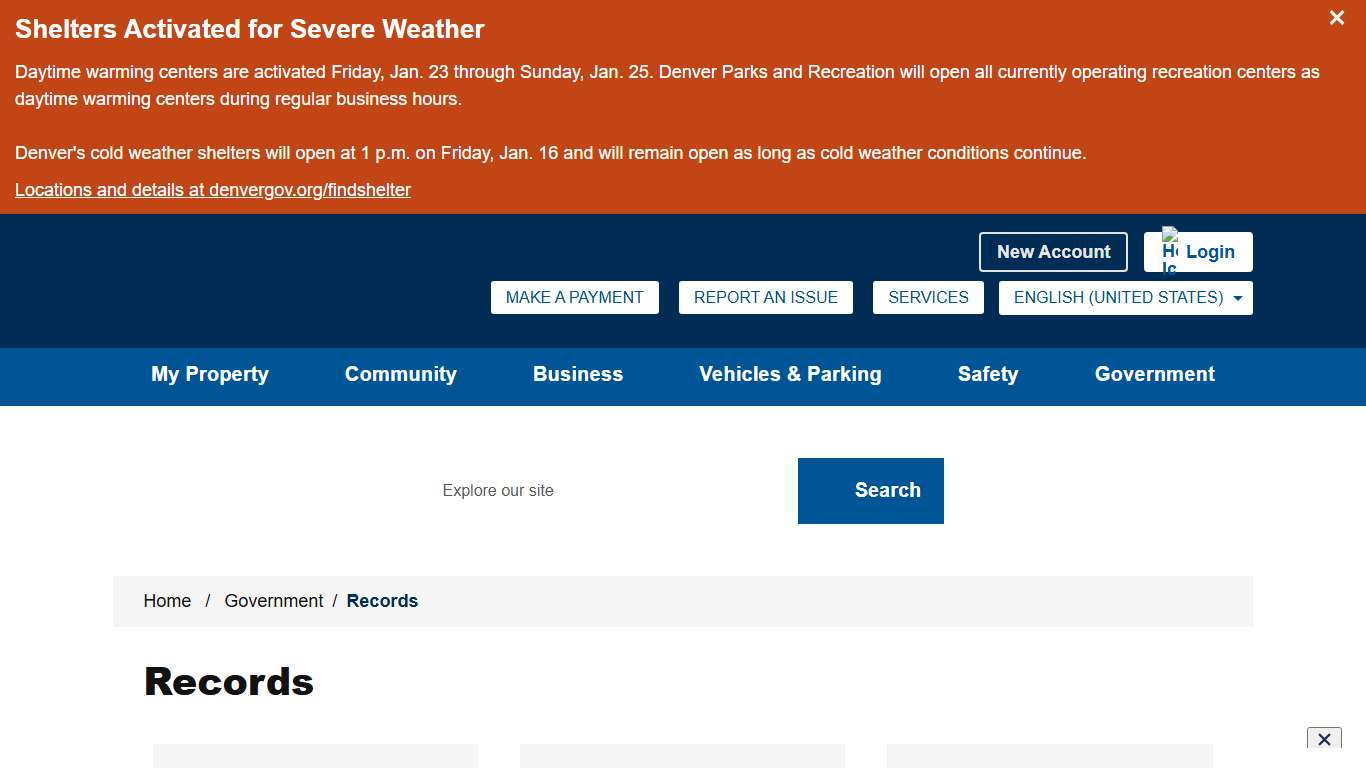The image size is (1366, 768).
Task: Click the blue Search button
Action: 870,491
